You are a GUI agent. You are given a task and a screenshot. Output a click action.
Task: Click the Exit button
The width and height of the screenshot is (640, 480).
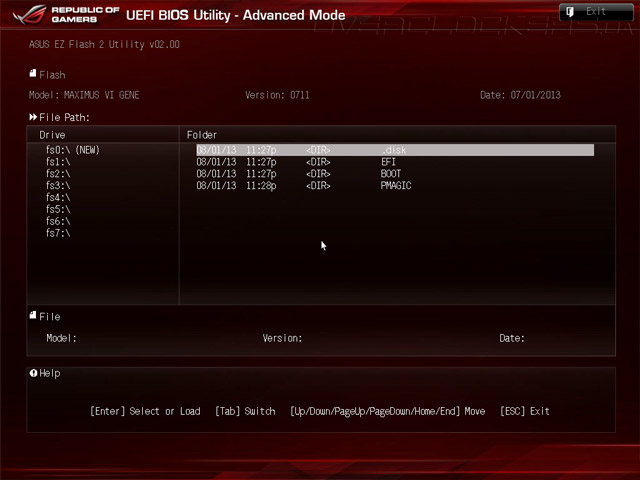(x=596, y=12)
